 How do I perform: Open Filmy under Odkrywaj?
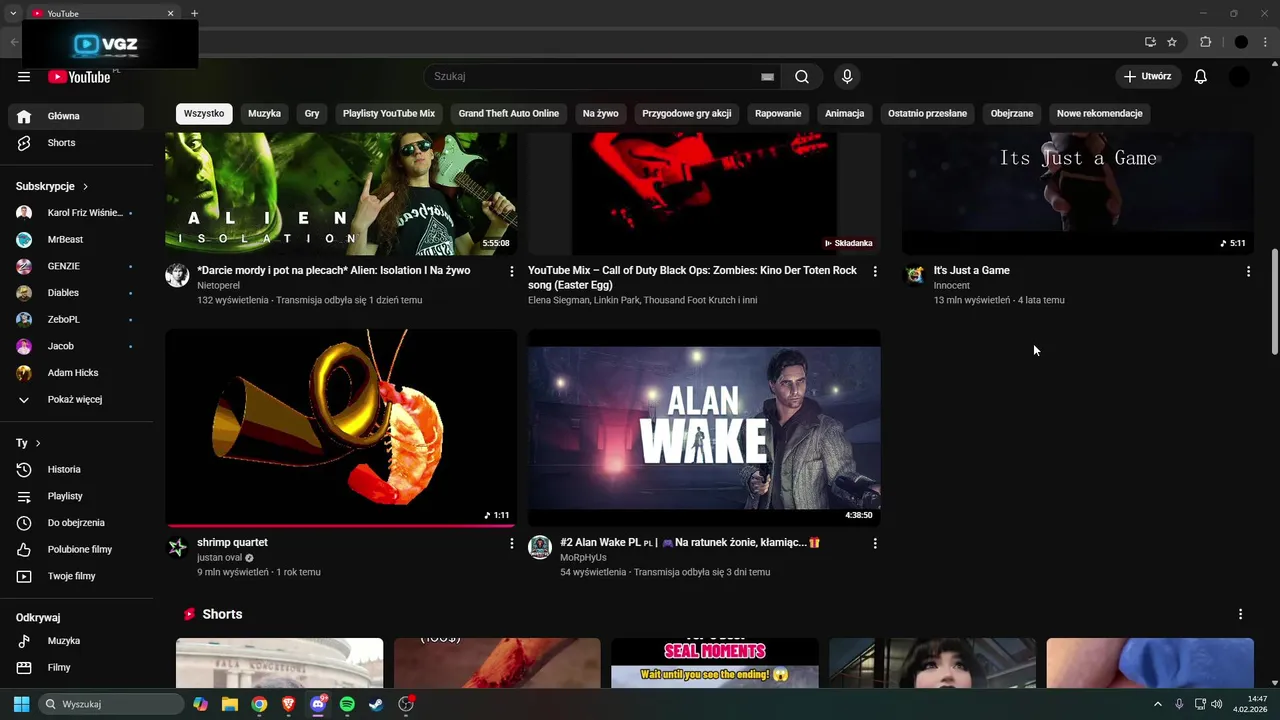(76, 668)
